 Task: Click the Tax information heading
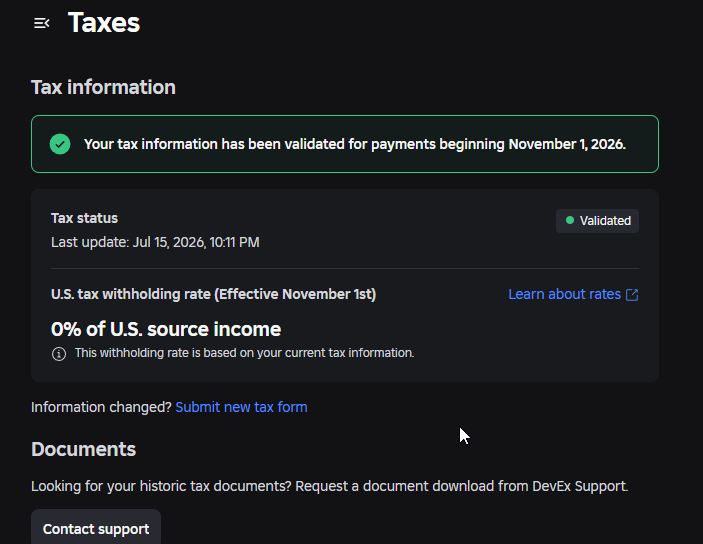103,87
